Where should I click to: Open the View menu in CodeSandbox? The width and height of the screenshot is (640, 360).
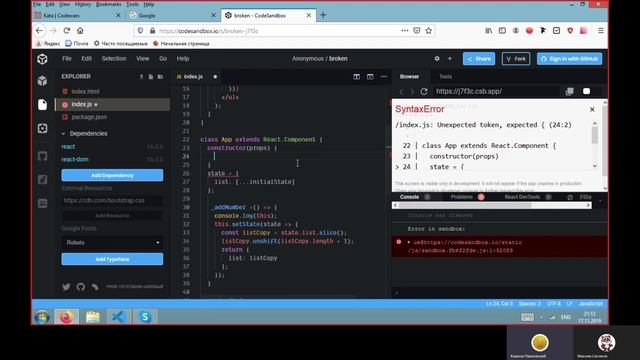(x=142, y=59)
